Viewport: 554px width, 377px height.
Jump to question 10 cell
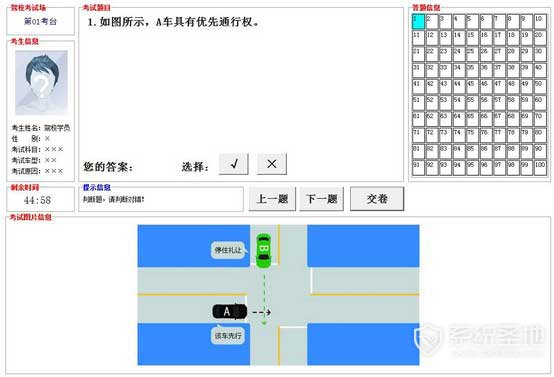(540, 22)
